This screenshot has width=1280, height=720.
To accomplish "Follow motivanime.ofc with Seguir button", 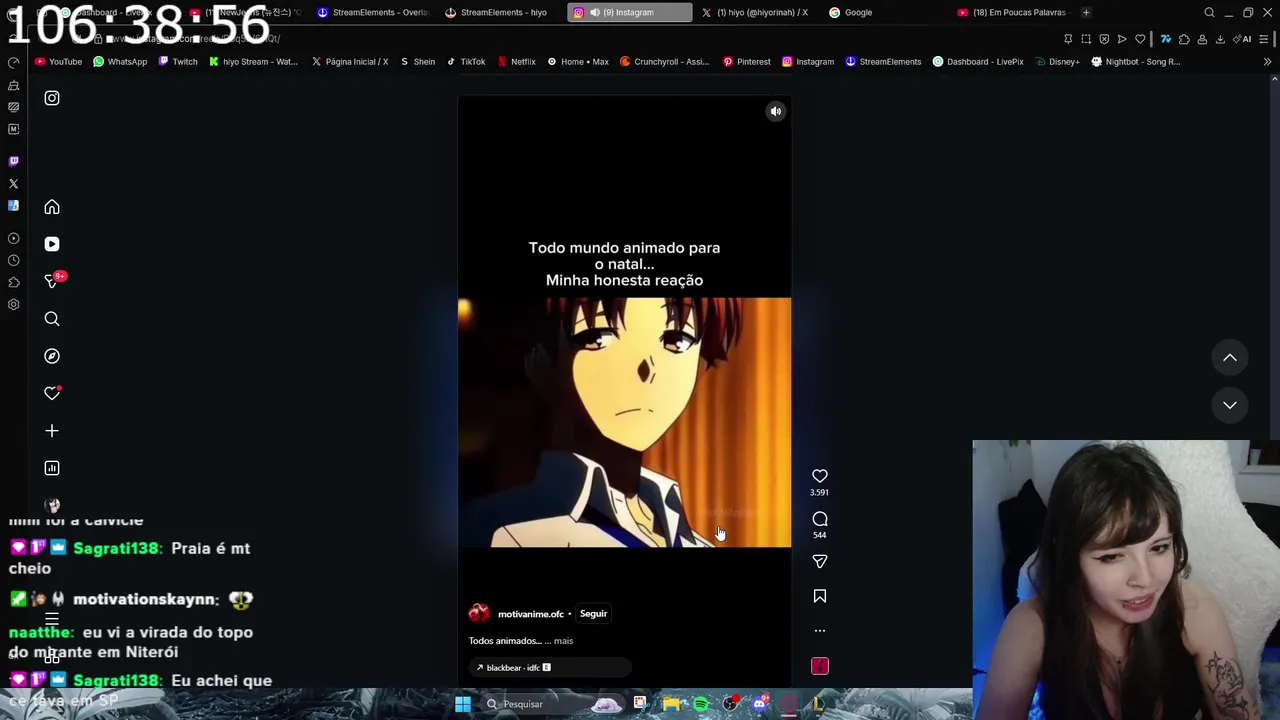I will pyautogui.click(x=593, y=614).
